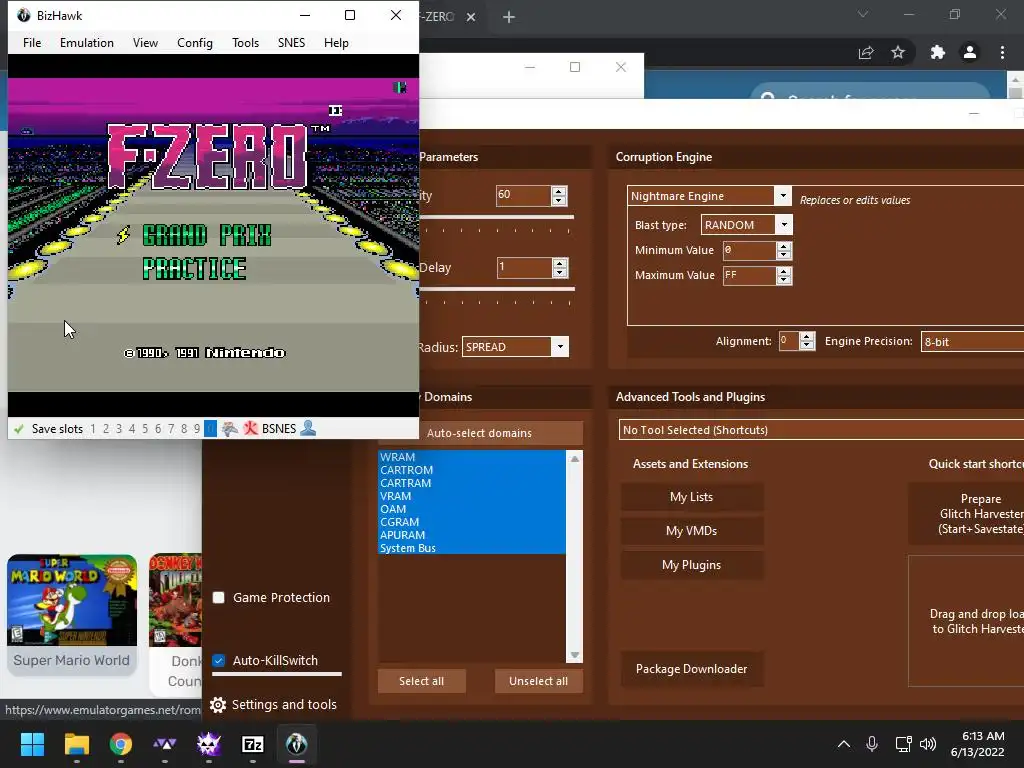
Task: Select save slot 7 in BizHawk
Action: click(171, 429)
